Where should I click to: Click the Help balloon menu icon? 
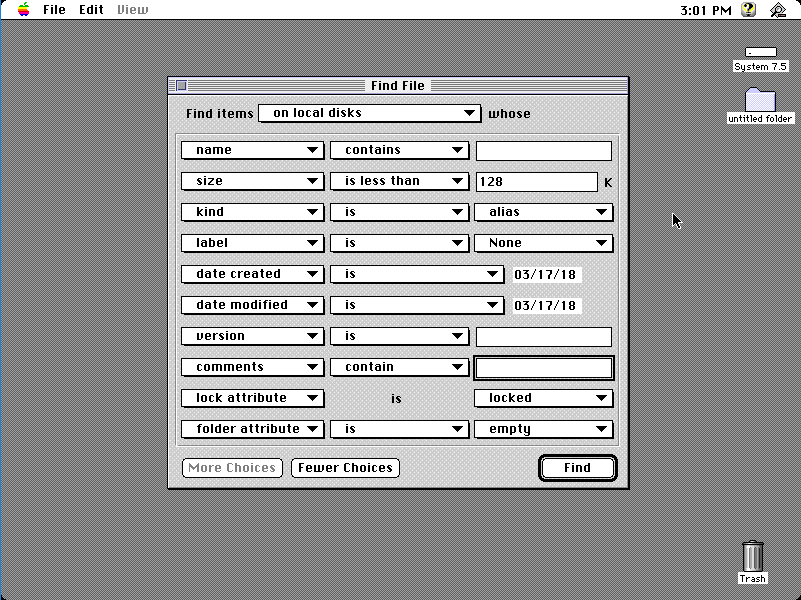[748, 10]
